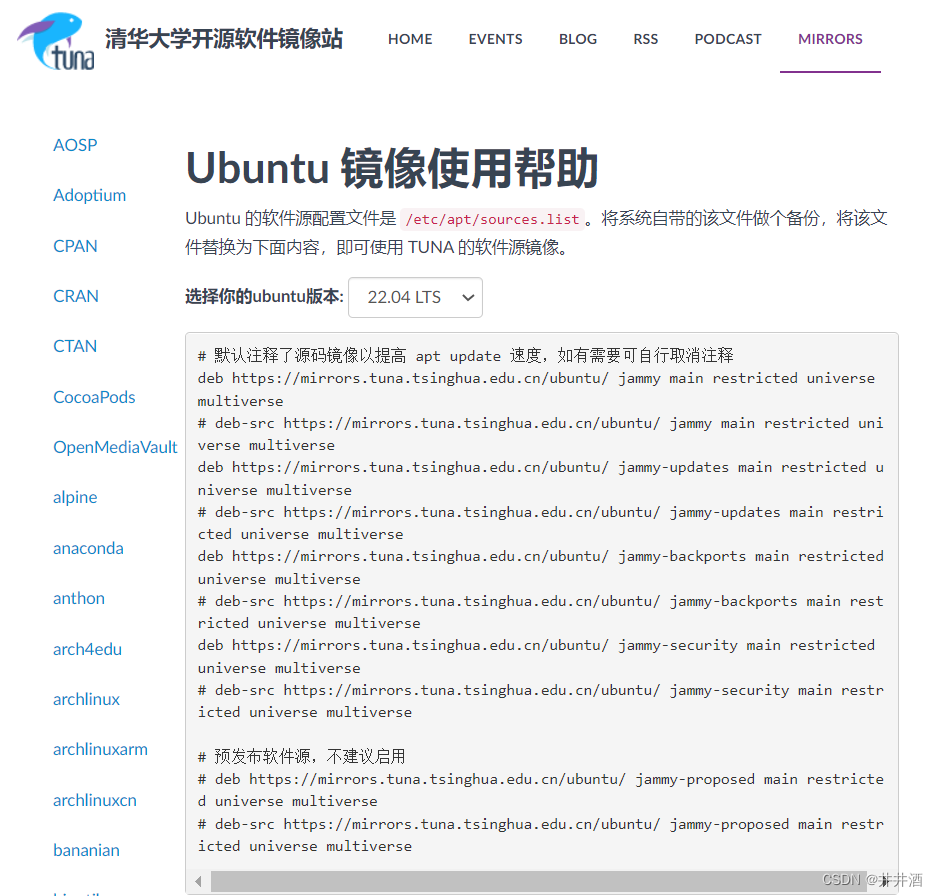Click the deb line for jammy-security
Viewport: 938px width, 896px height.
click(537, 657)
